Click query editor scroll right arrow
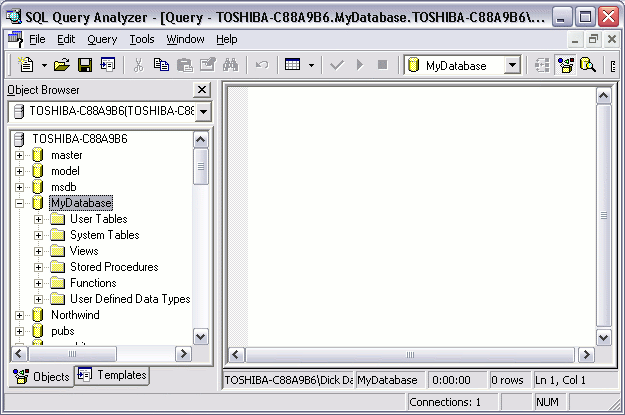Viewport: 625px width, 415px height. click(586, 354)
